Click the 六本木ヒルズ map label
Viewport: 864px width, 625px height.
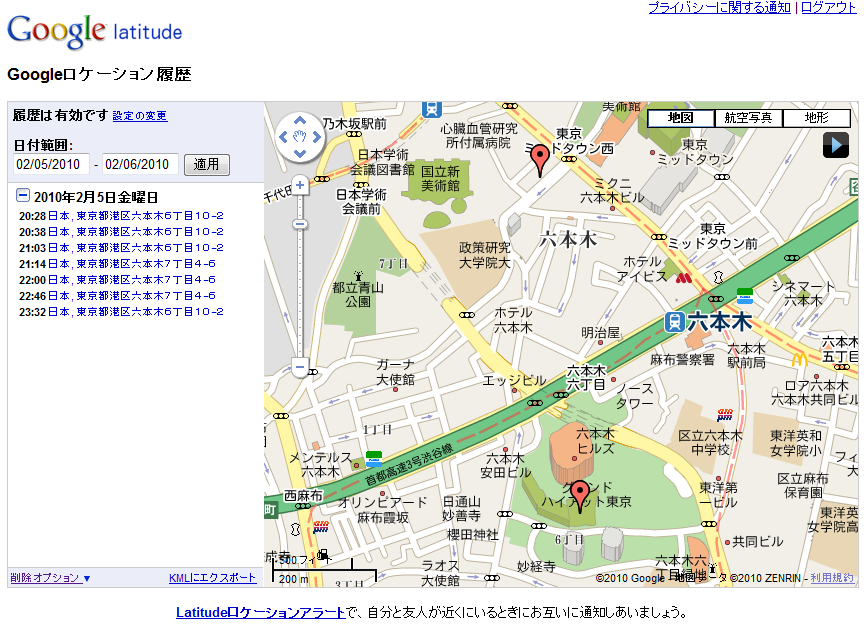point(595,441)
